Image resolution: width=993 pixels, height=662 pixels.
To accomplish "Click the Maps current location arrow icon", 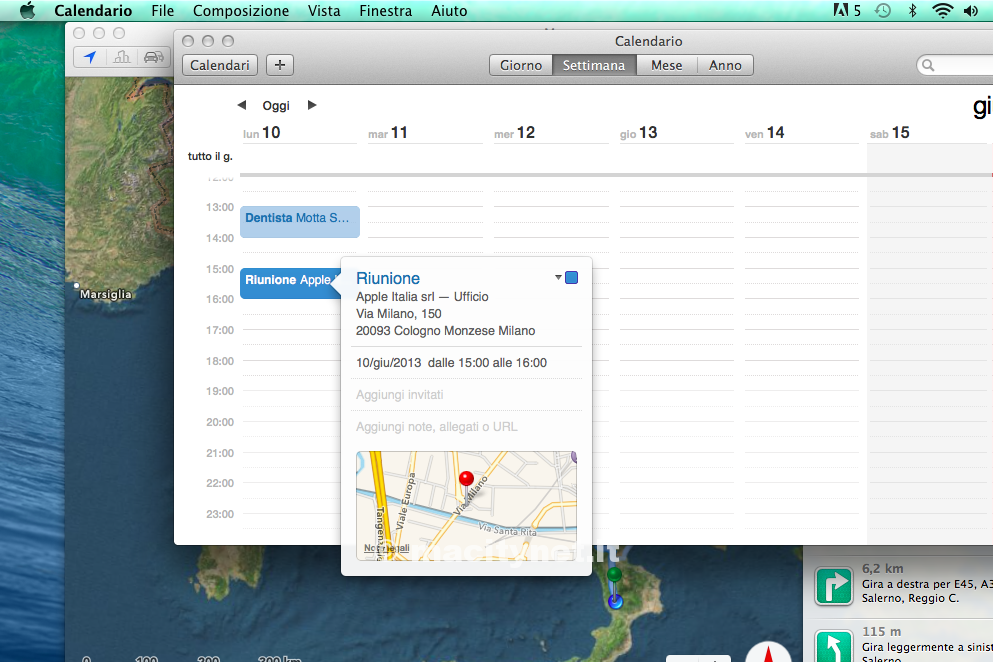I will [90, 57].
